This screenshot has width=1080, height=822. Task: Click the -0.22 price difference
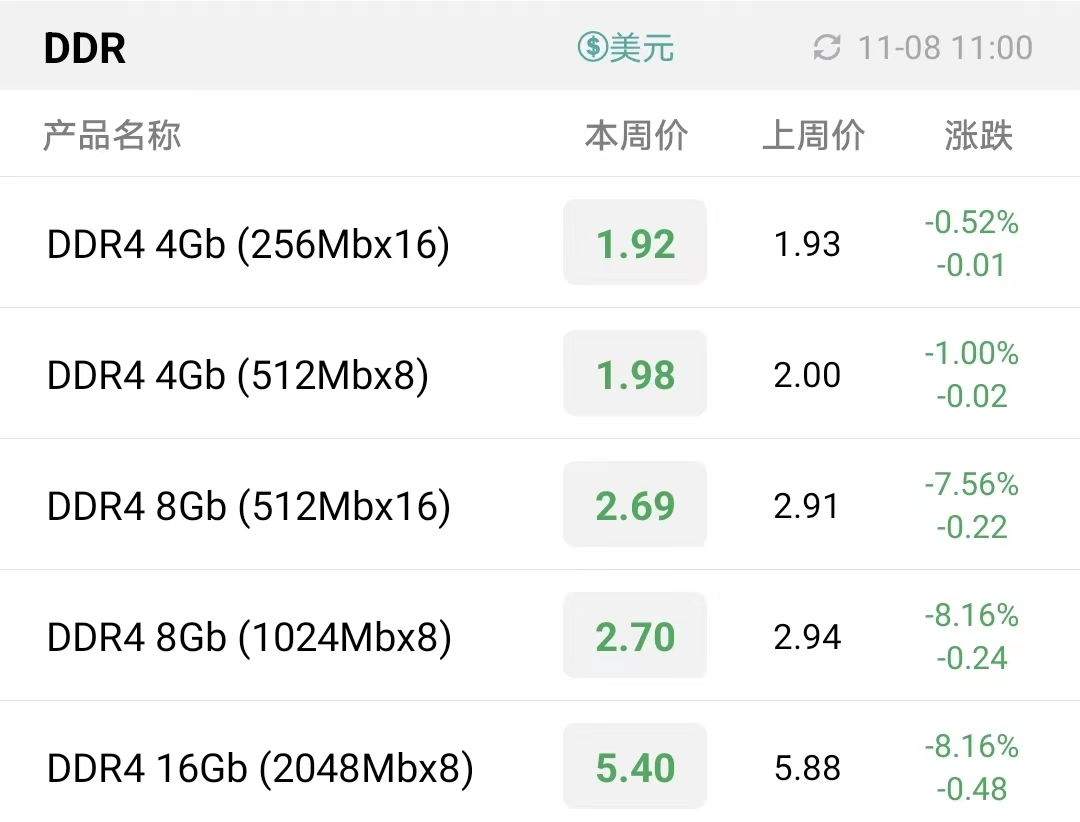click(x=971, y=527)
